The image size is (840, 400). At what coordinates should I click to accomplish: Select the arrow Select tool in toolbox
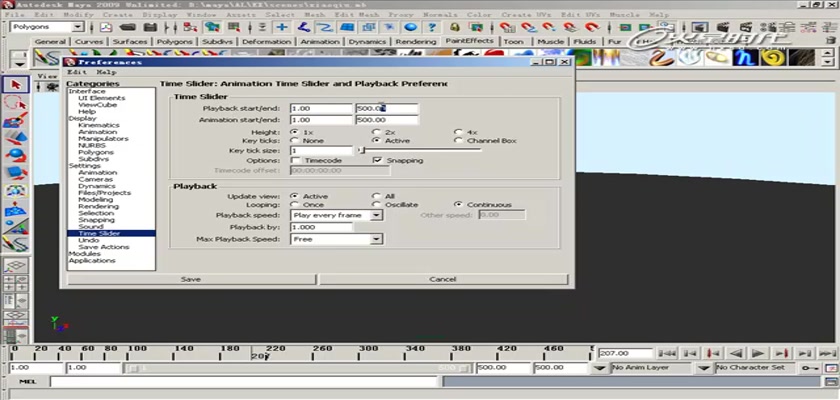click(16, 85)
